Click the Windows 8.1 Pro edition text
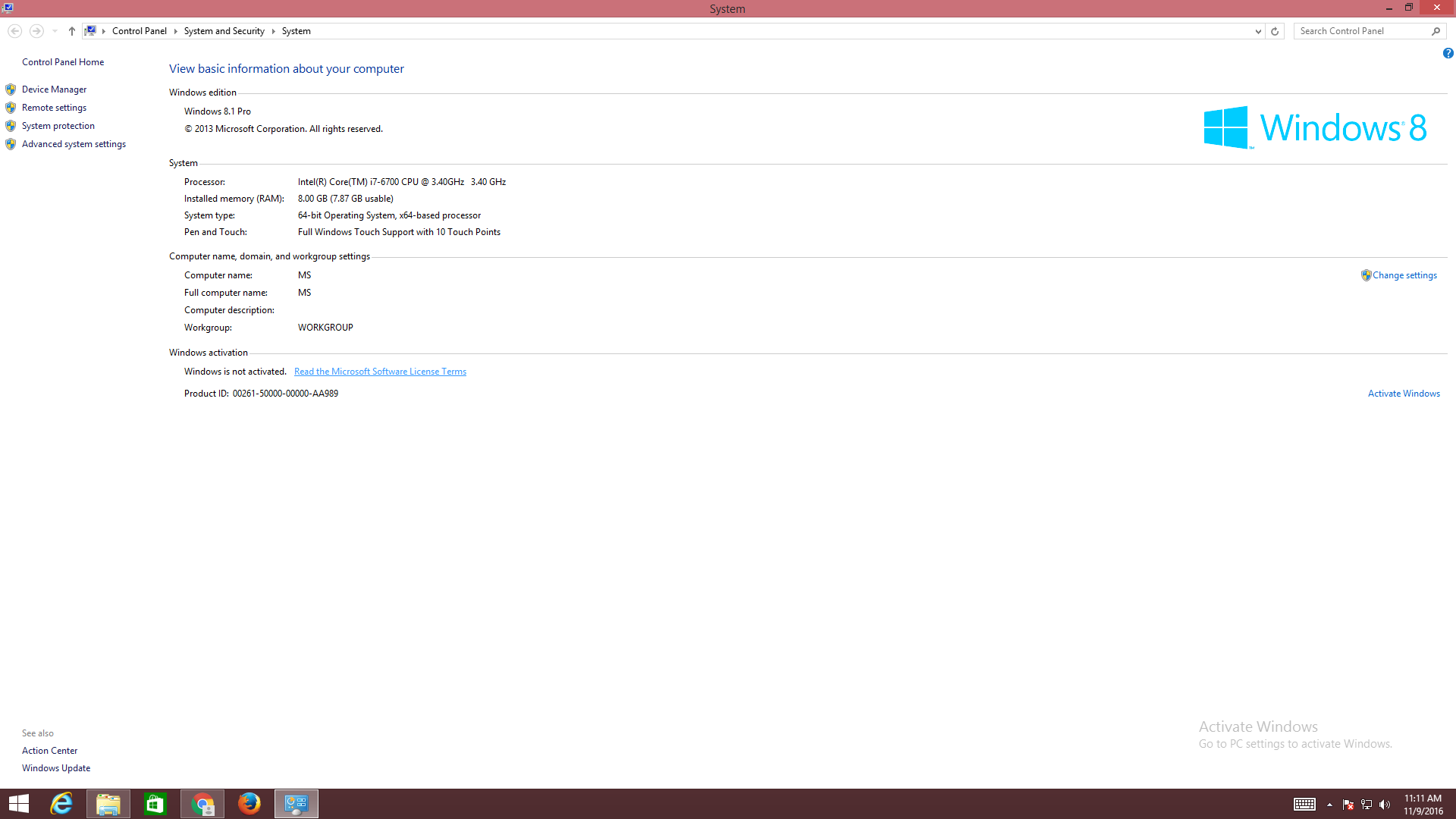Viewport: 1456px width, 819px height. point(217,111)
